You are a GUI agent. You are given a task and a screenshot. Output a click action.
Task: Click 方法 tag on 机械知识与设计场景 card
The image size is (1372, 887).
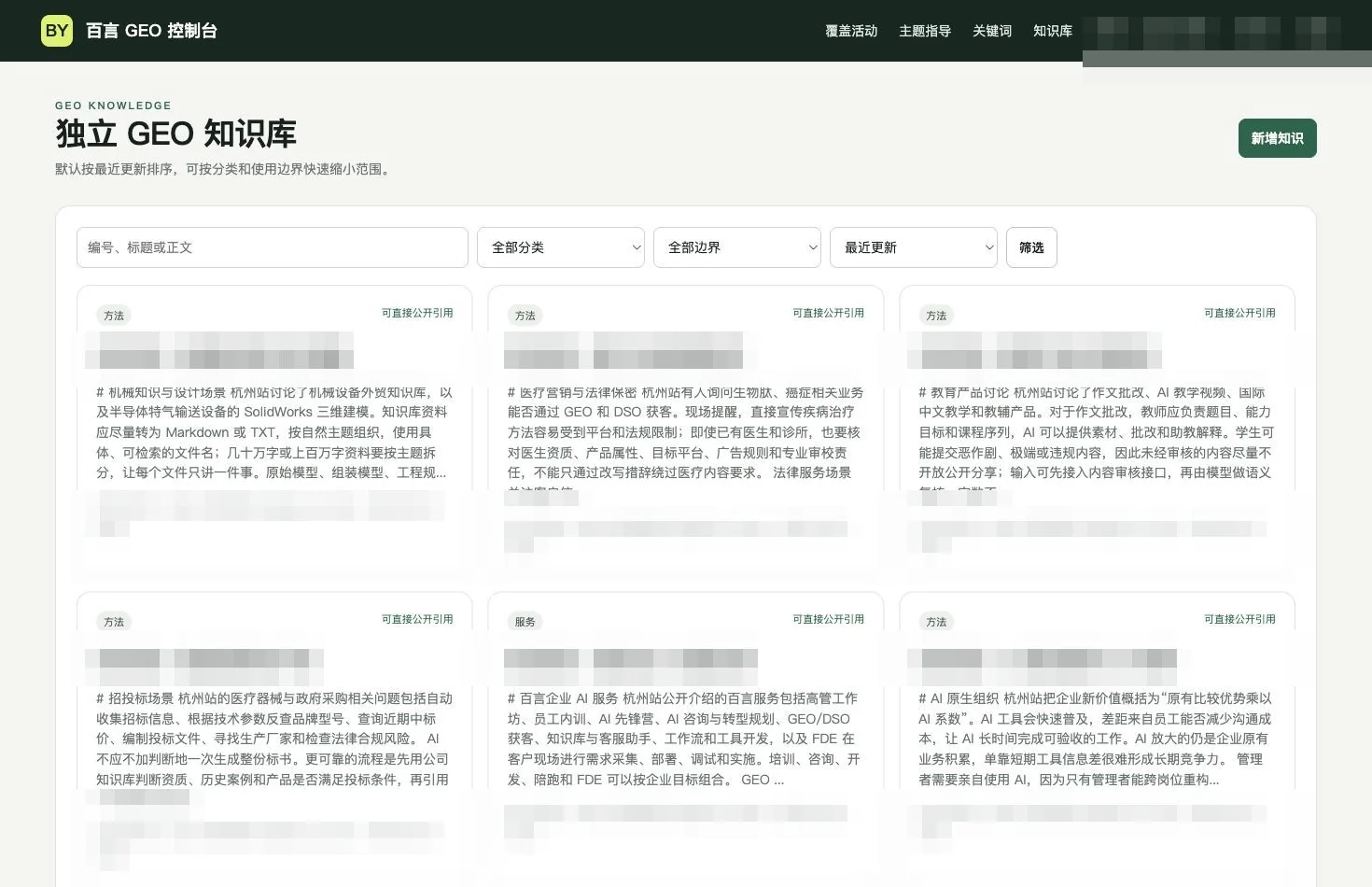pyautogui.click(x=114, y=316)
